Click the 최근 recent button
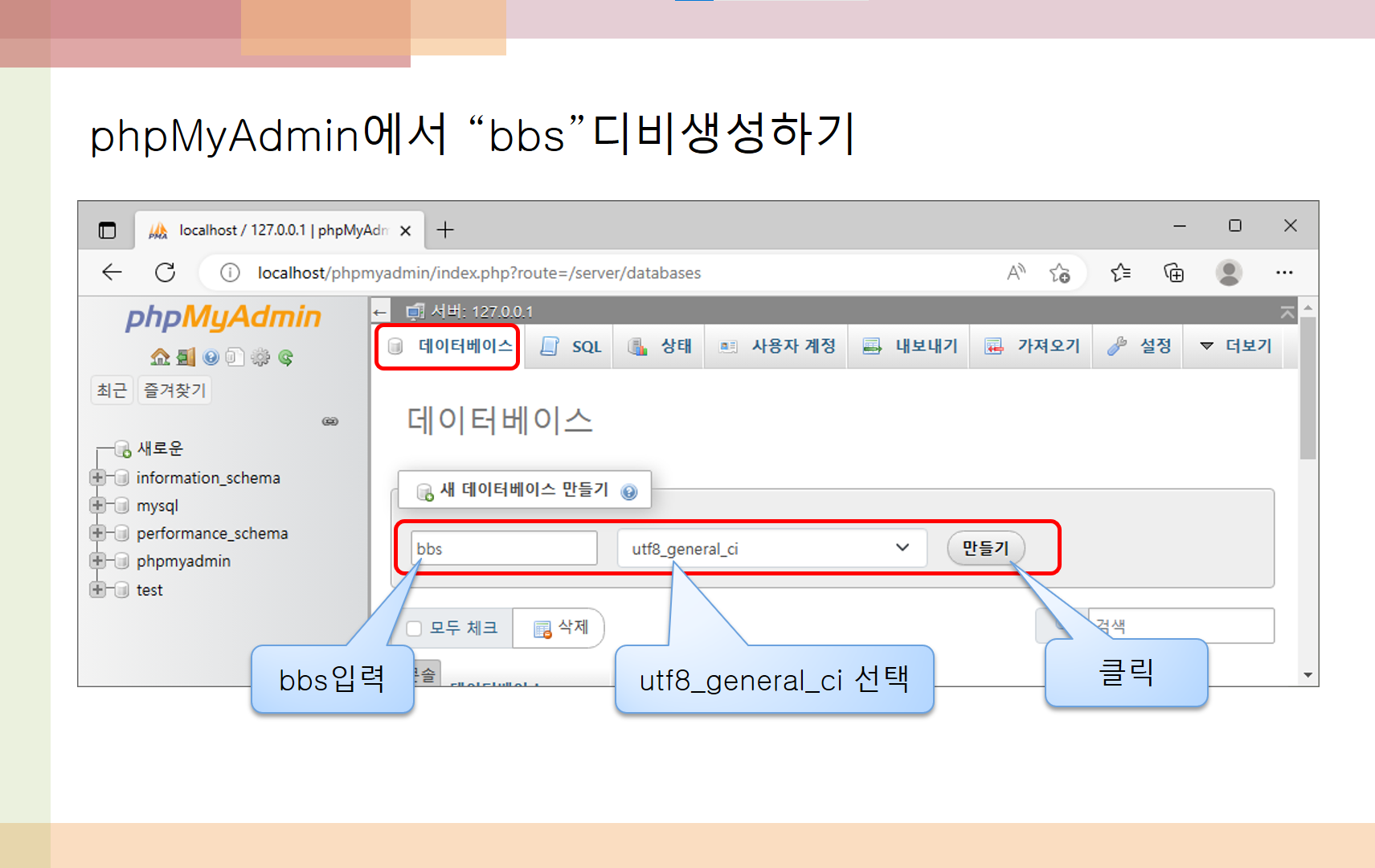Image resolution: width=1375 pixels, height=868 pixels. (112, 391)
